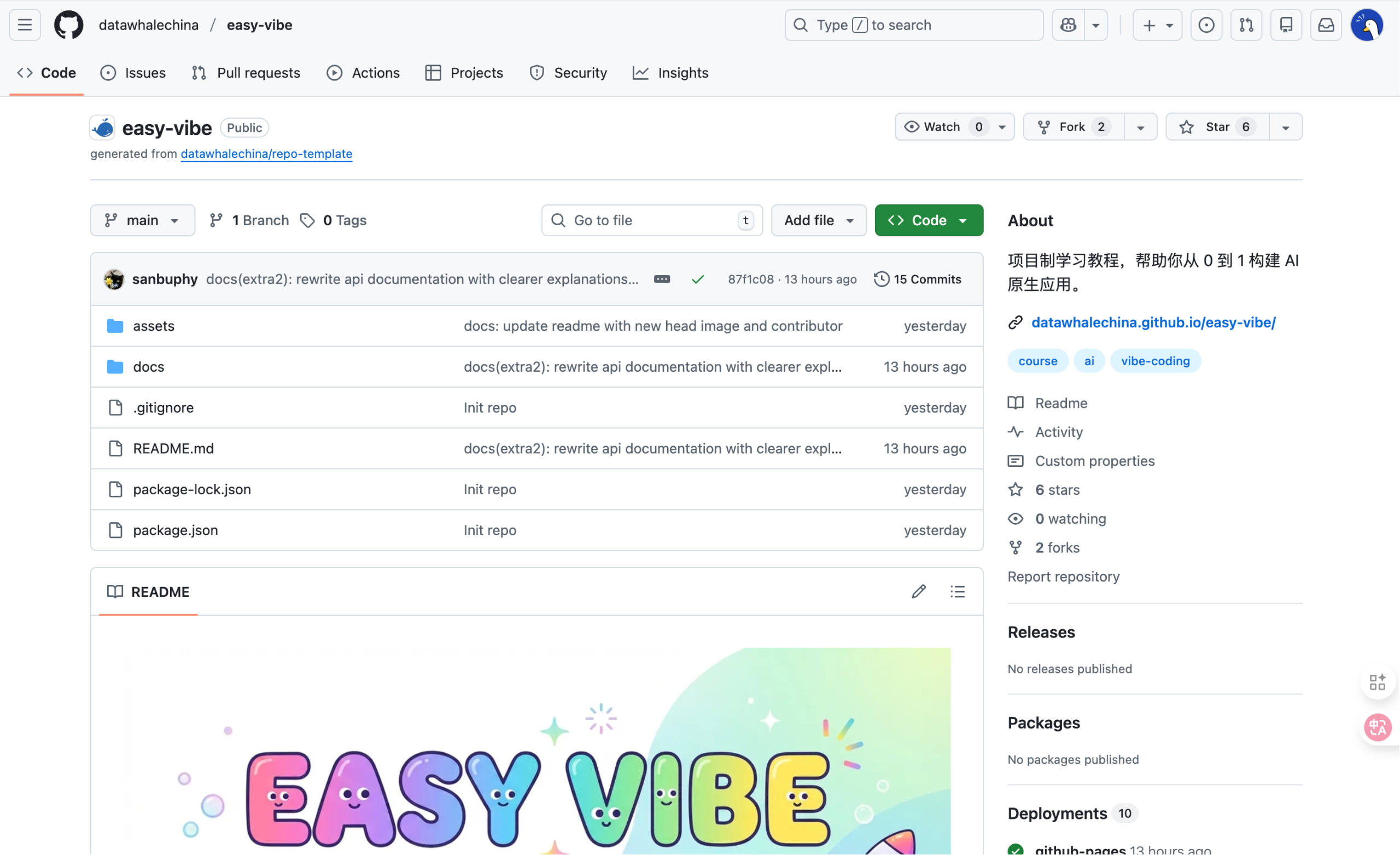This screenshot has width=1400, height=855.
Task: Click the commit message ellipsis toggle
Action: [x=661, y=279]
